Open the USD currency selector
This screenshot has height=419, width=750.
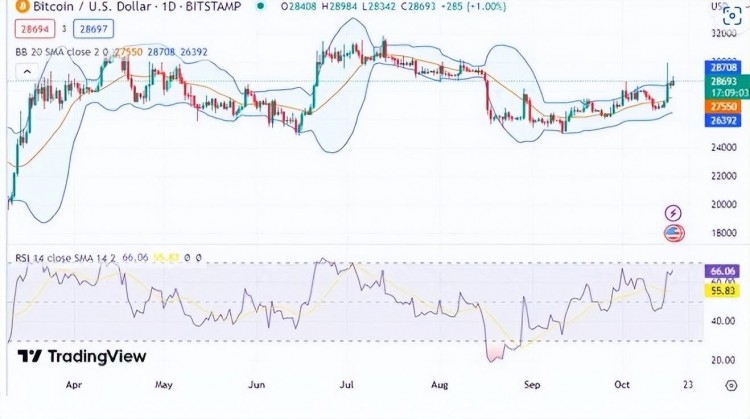[719, 6]
